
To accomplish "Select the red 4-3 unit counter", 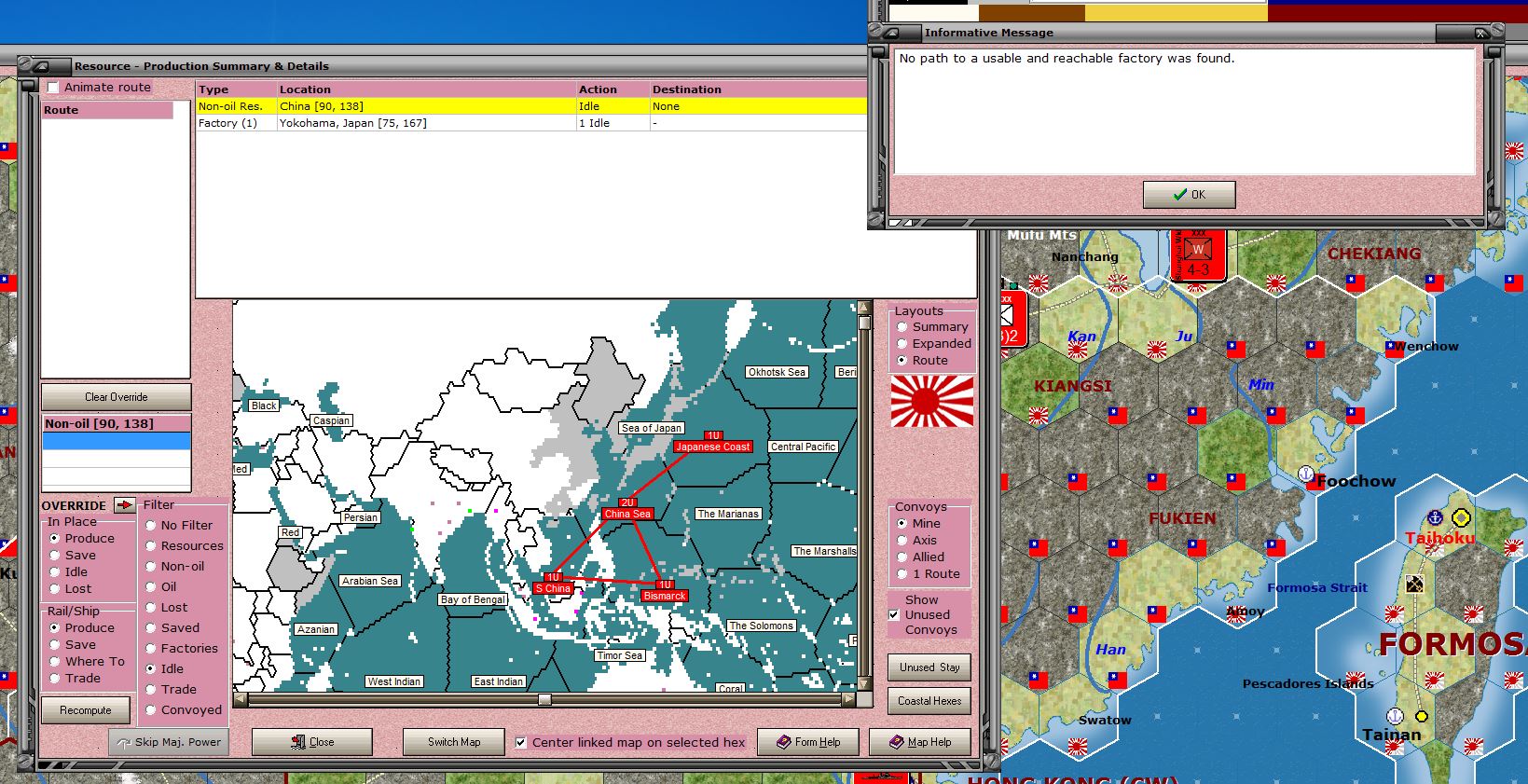I will [1198, 255].
